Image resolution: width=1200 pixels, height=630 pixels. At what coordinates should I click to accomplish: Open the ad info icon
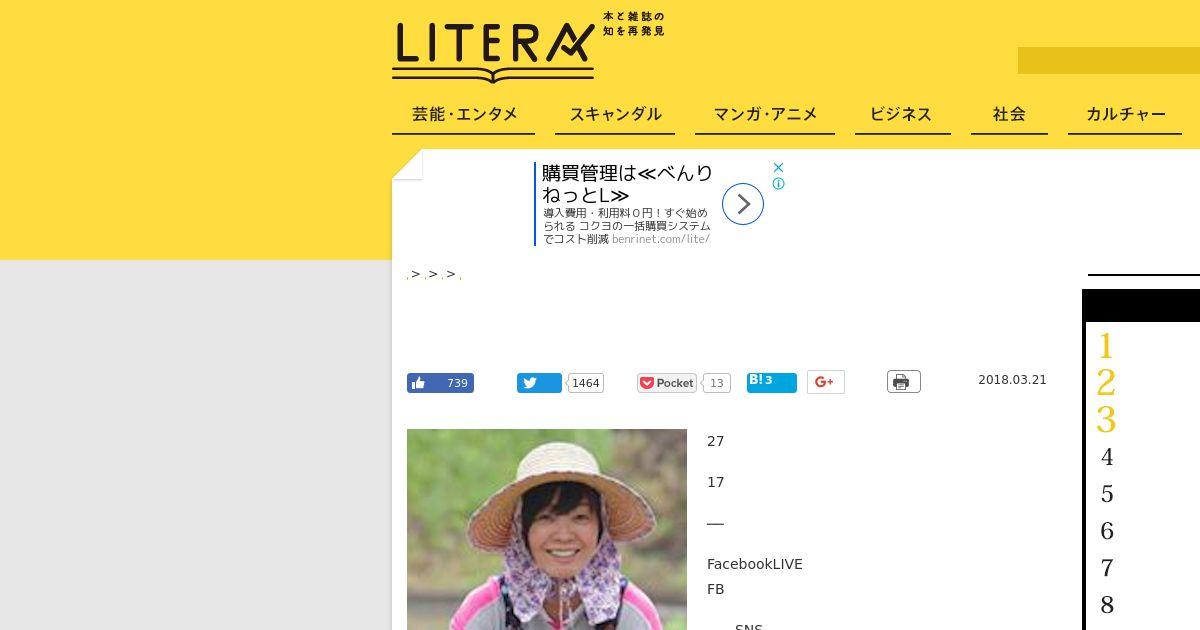pyautogui.click(x=778, y=184)
